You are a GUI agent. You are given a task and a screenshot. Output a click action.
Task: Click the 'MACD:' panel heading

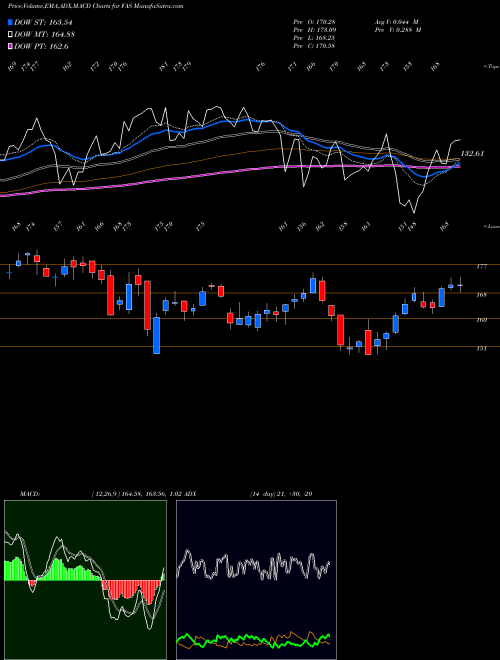pos(29,494)
